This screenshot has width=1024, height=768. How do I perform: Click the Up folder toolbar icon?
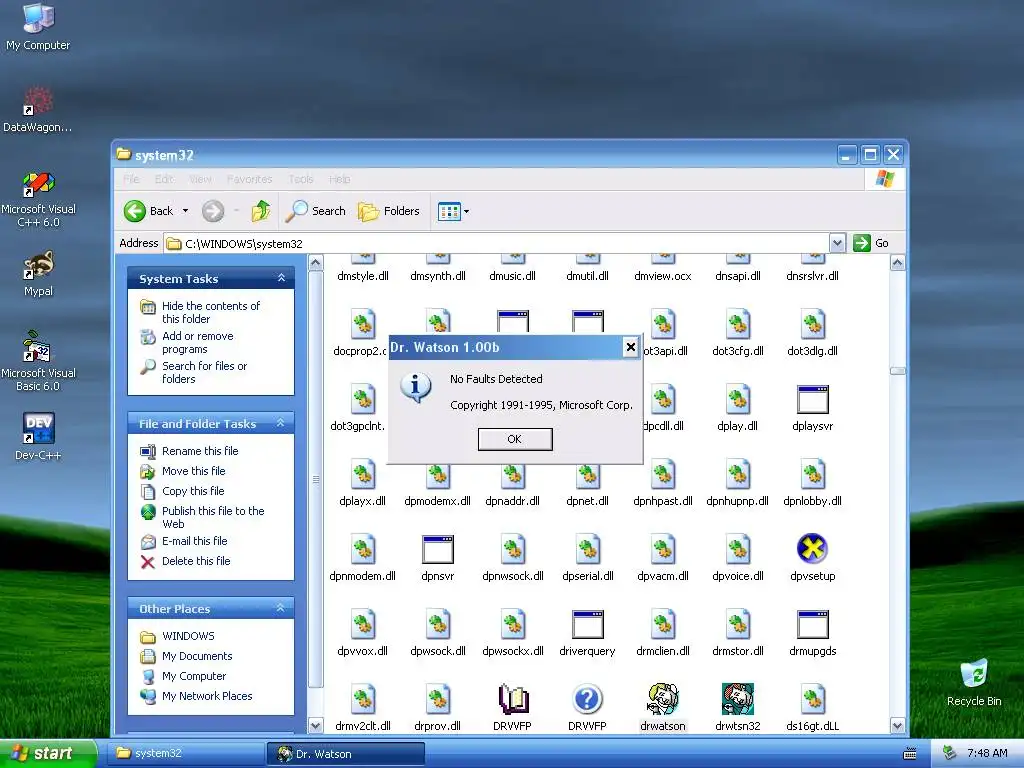[x=261, y=211]
